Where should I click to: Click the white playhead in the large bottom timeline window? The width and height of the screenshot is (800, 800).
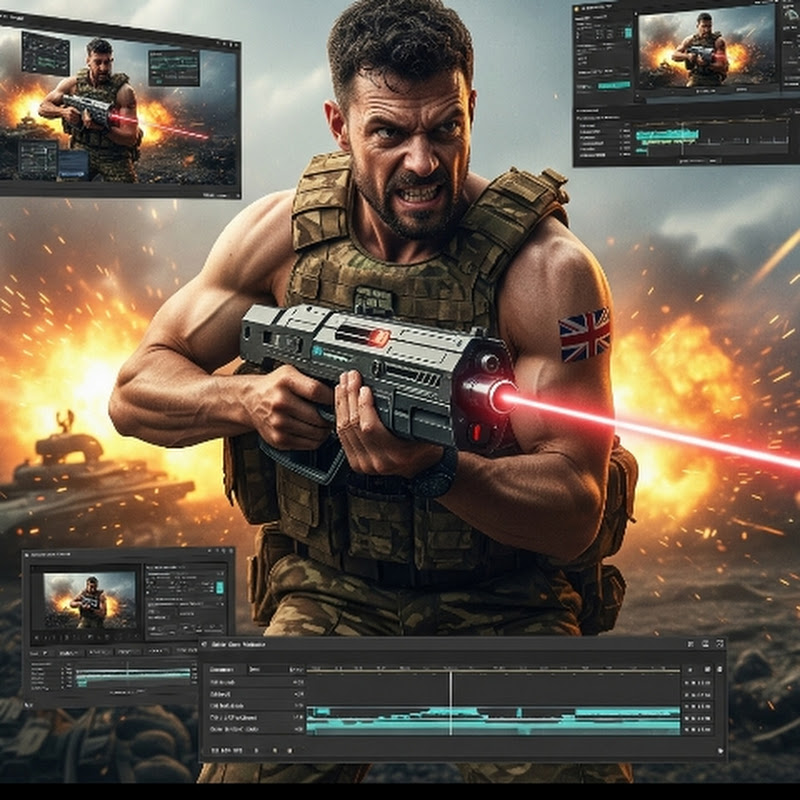(x=451, y=704)
